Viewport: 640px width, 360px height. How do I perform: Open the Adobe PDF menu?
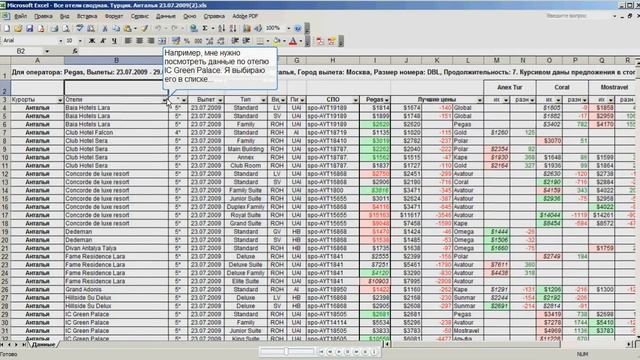tap(245, 16)
